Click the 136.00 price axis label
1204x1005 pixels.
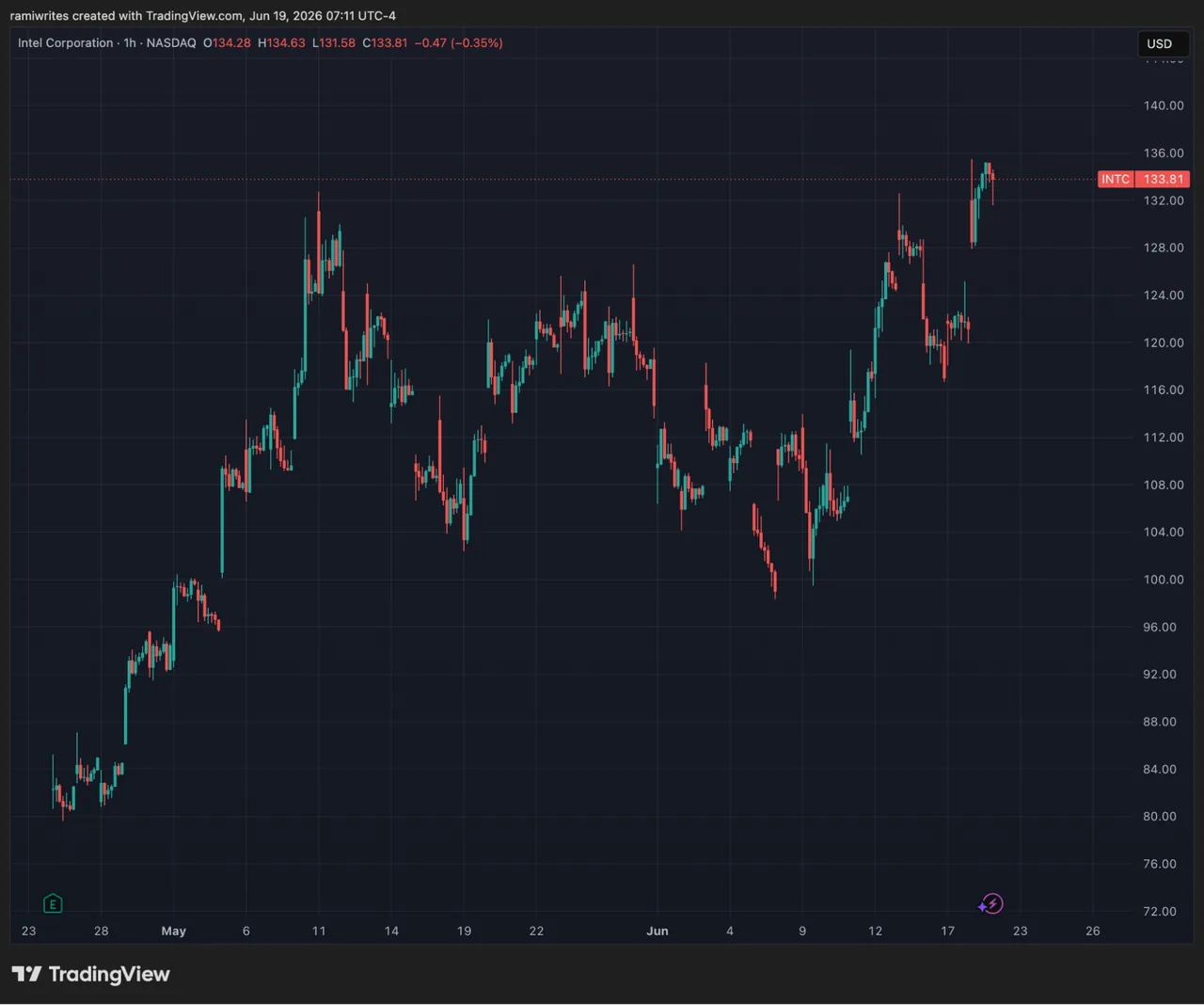tap(1164, 152)
